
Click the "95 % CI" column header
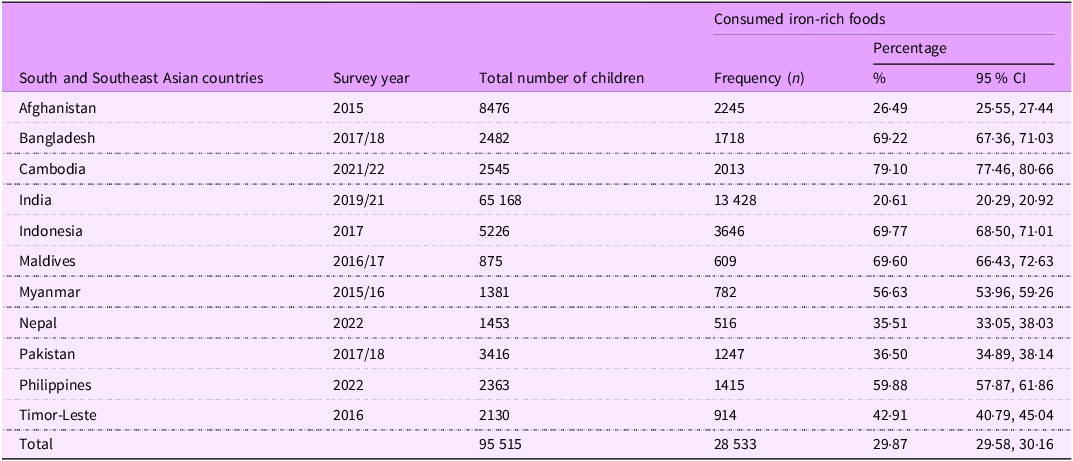click(1000, 77)
